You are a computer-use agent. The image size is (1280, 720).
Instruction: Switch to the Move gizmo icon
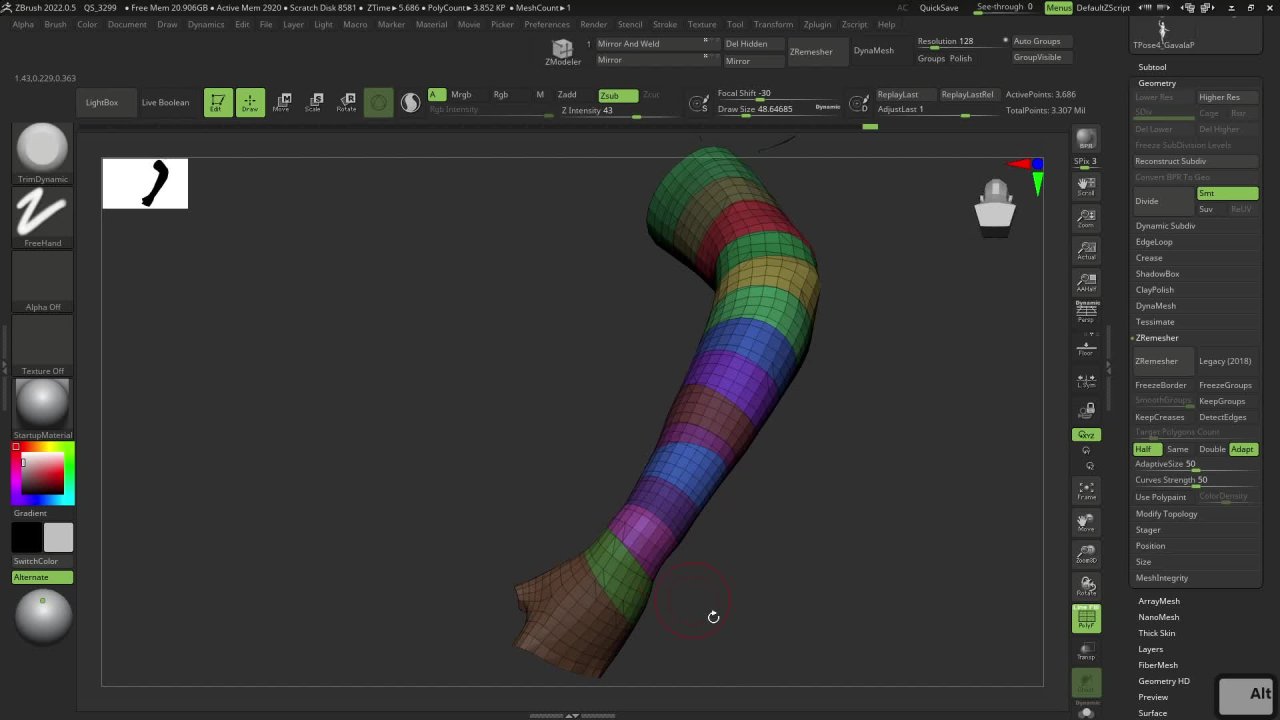click(x=282, y=102)
